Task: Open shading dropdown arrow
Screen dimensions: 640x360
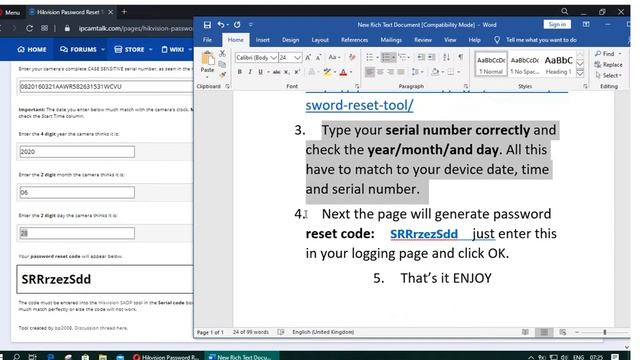Action: pos(443,72)
